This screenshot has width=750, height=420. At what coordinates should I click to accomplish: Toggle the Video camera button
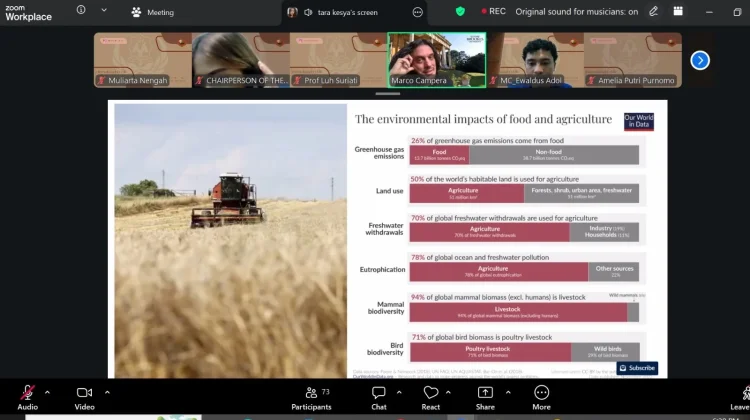click(x=84, y=398)
